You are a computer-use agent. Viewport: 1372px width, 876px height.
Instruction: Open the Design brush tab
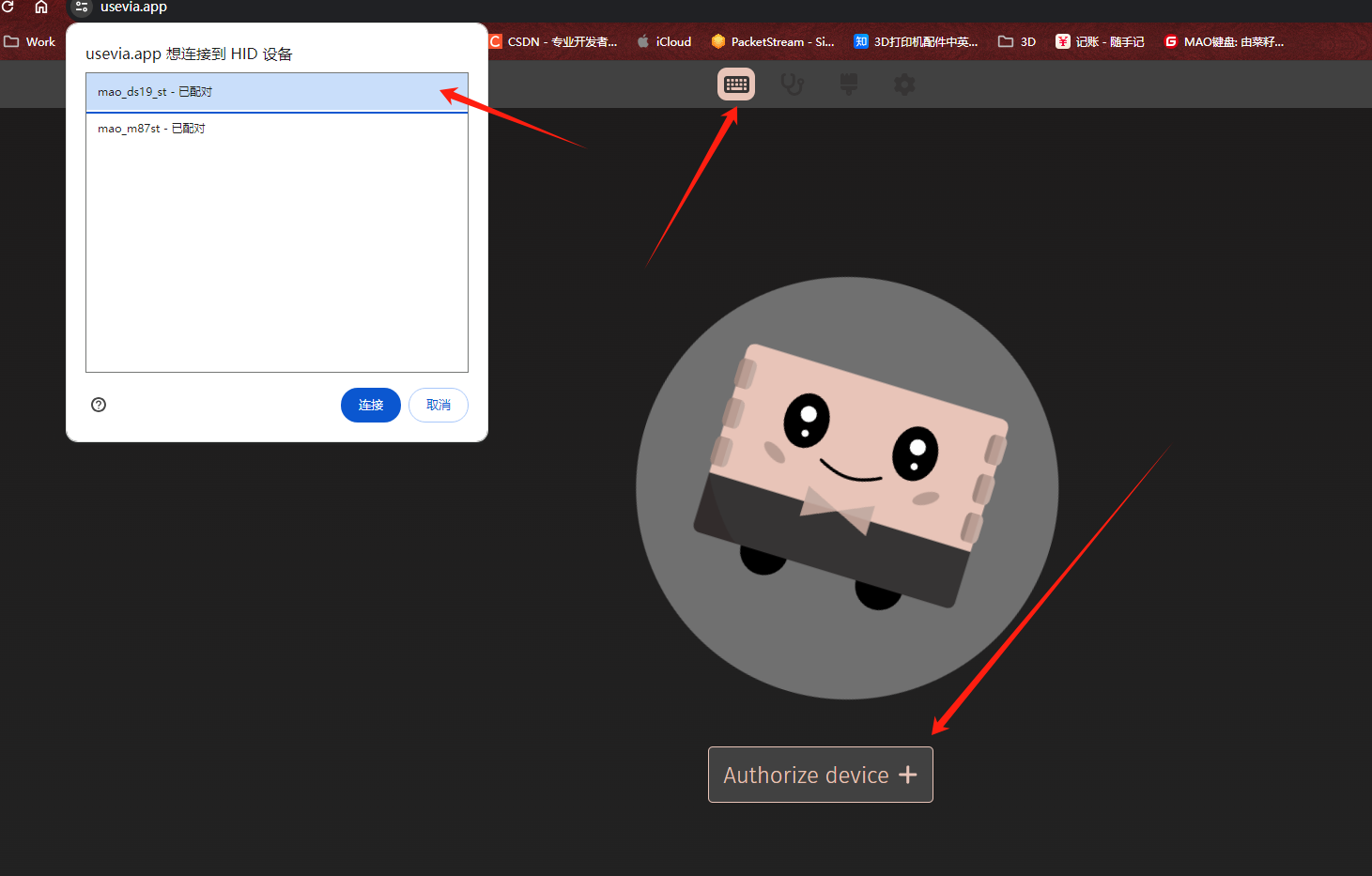click(x=849, y=85)
